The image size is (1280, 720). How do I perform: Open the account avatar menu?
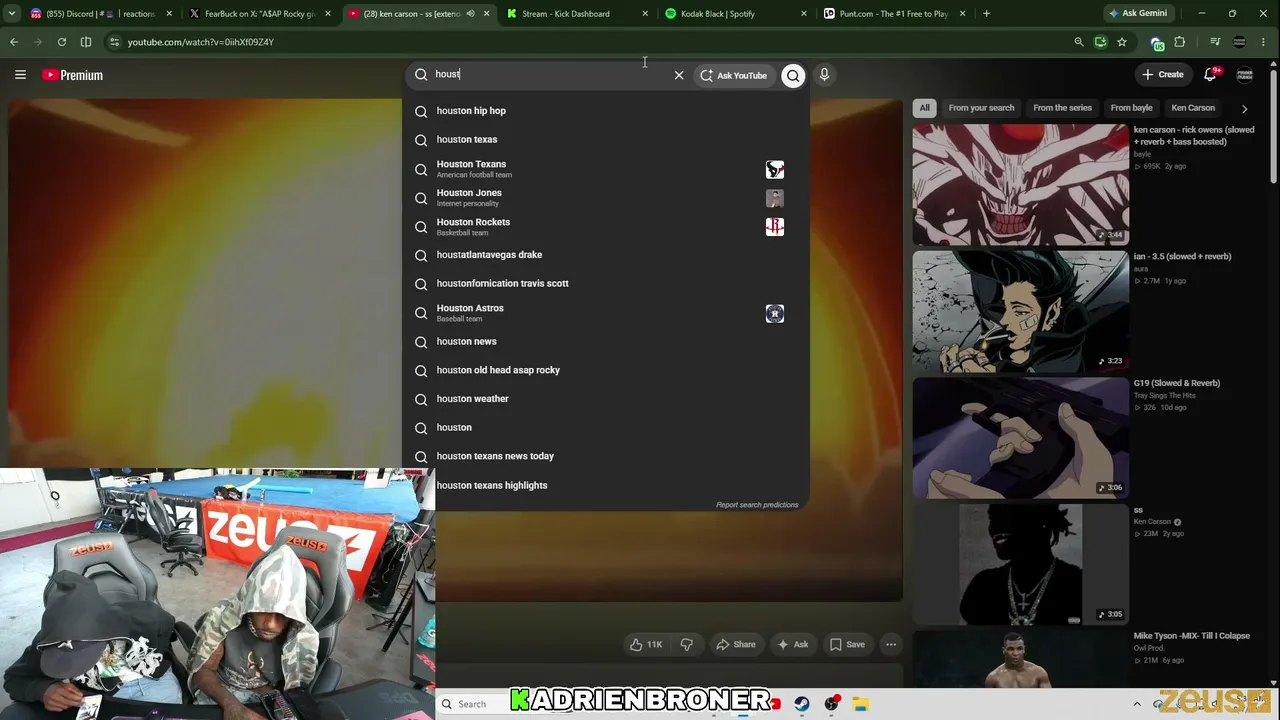[1245, 75]
